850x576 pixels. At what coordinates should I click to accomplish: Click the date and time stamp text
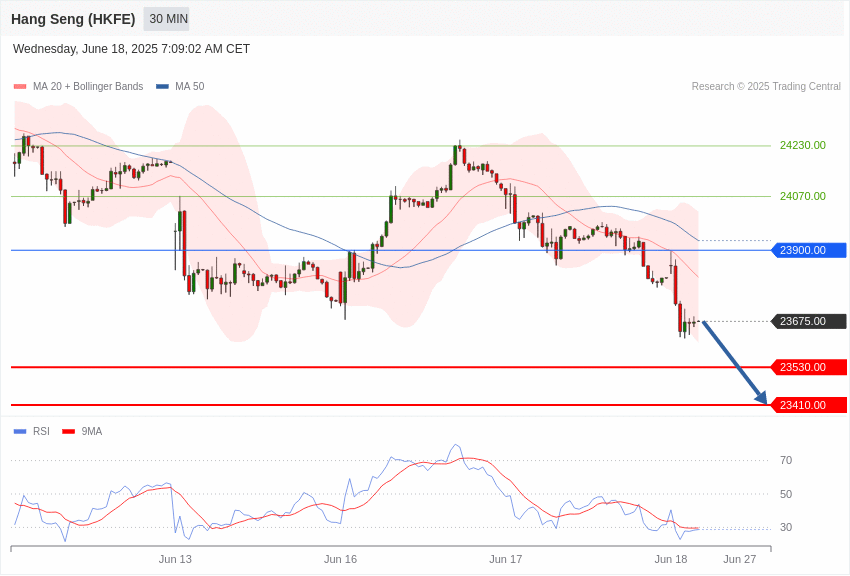(x=131, y=49)
